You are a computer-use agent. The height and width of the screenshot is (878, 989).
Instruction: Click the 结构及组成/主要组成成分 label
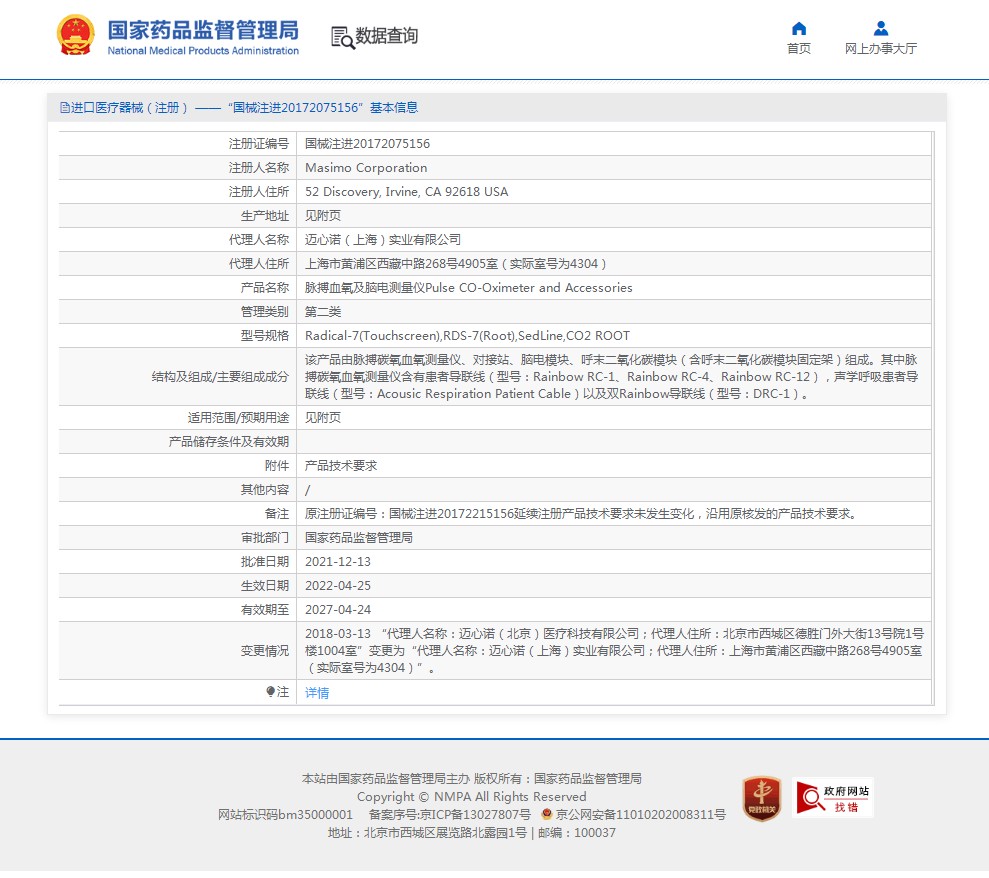[220, 377]
